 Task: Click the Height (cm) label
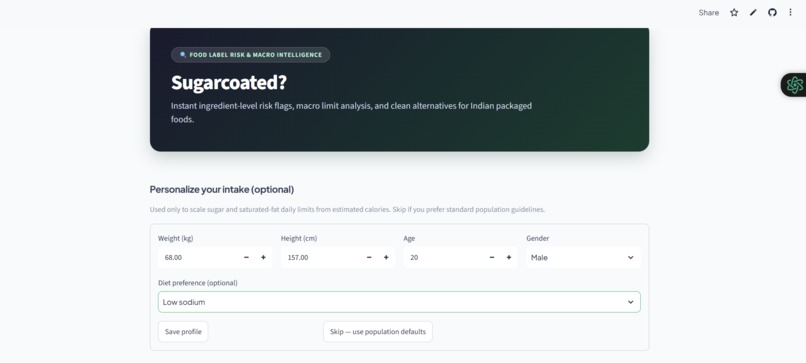[x=299, y=239]
